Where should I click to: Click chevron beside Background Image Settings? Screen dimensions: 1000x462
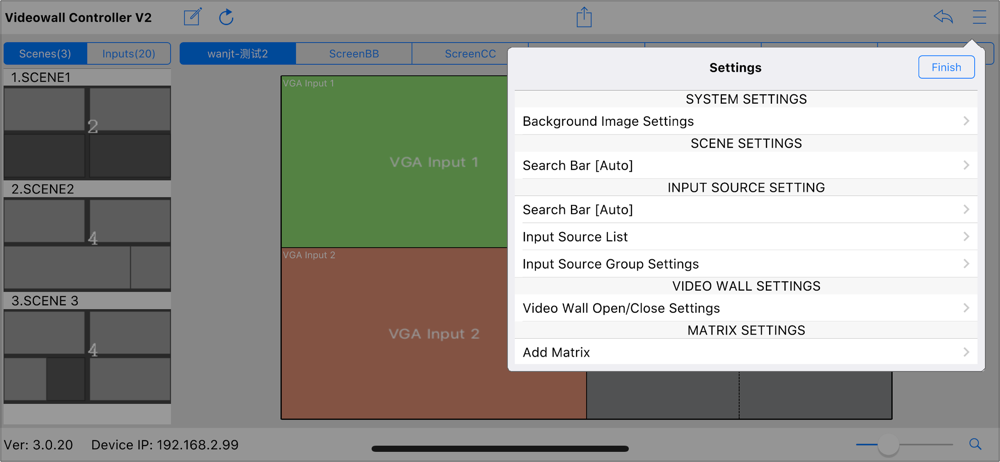[x=967, y=121]
